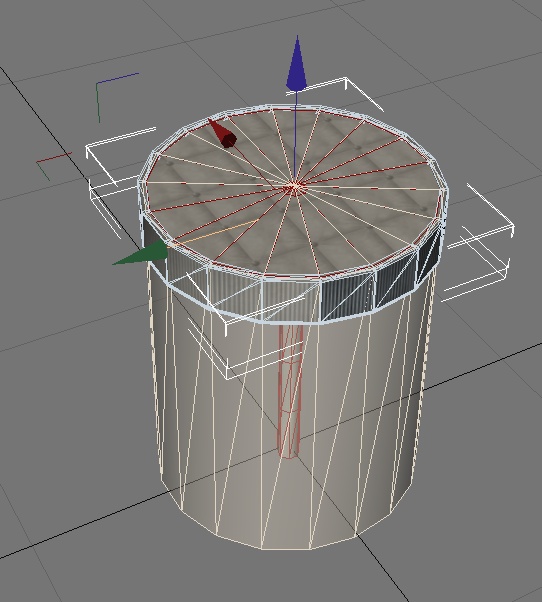Screen dimensions: 542x602
Task: Click the blue Z-axis arrow of gizmo
Action: [x=296, y=64]
